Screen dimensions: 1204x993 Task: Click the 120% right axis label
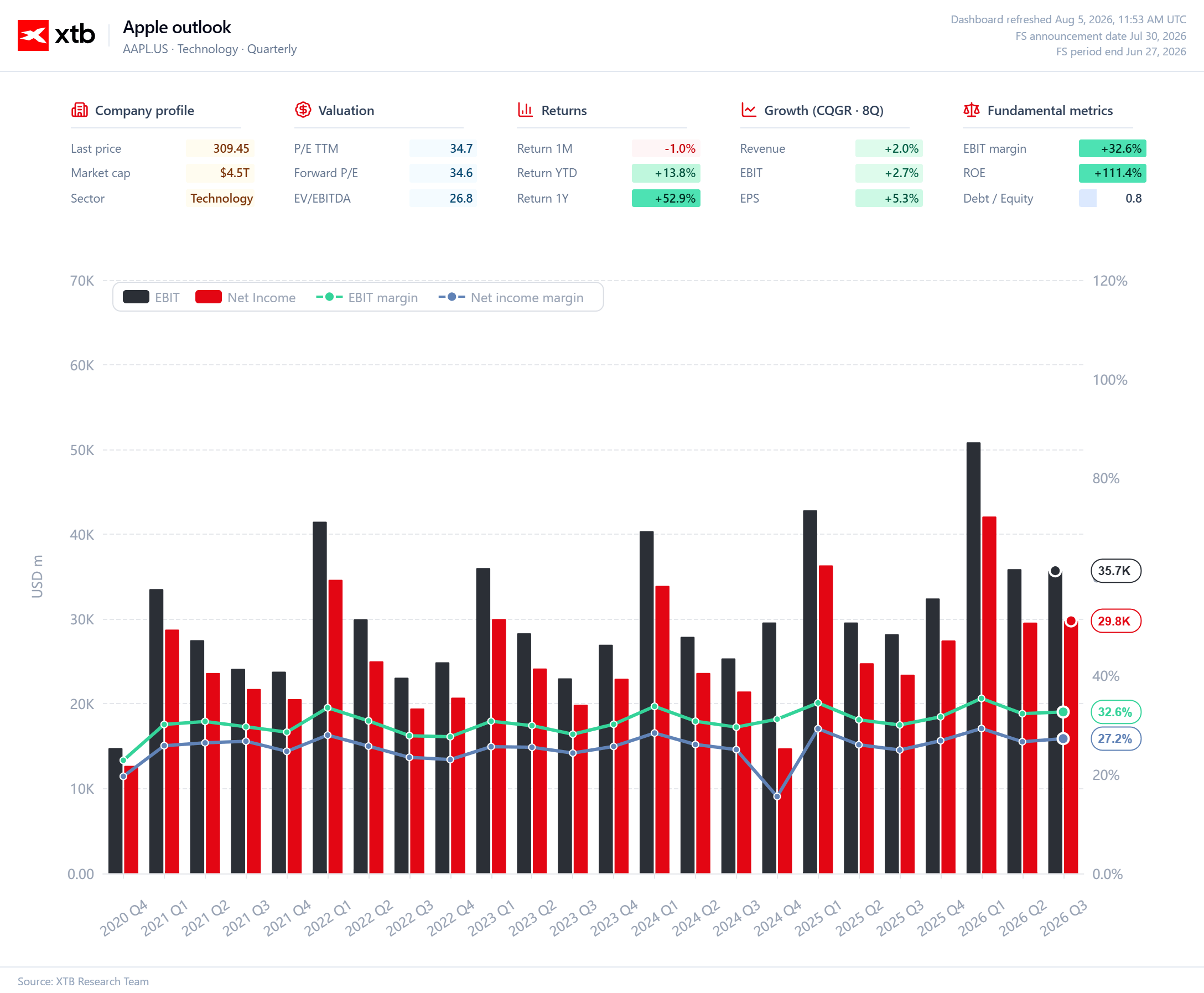click(x=1110, y=281)
